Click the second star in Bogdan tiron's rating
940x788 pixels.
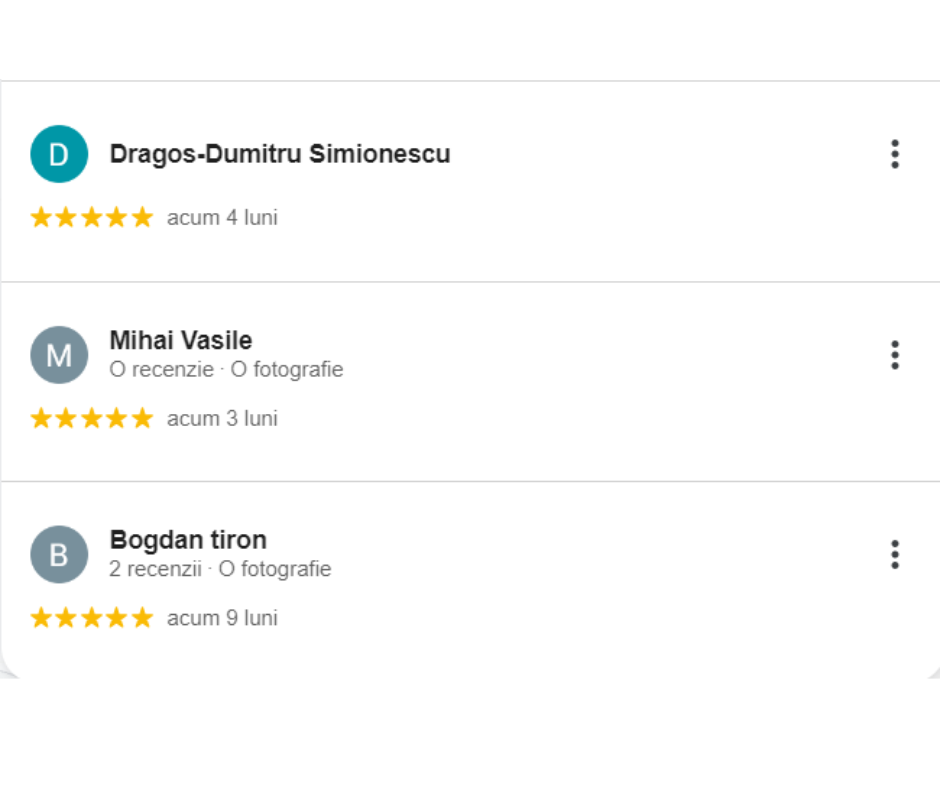pyautogui.click(x=66, y=618)
